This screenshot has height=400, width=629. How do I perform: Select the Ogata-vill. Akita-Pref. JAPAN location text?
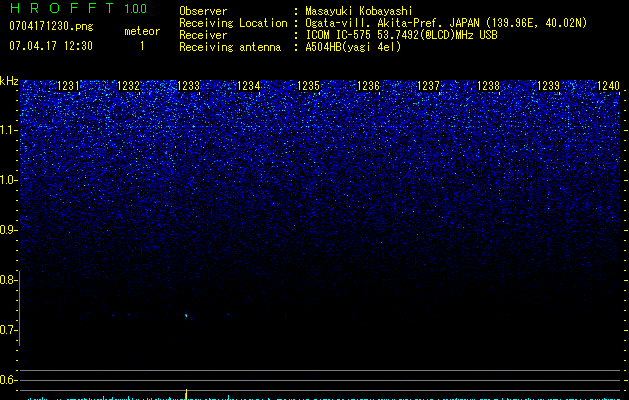click(446, 23)
